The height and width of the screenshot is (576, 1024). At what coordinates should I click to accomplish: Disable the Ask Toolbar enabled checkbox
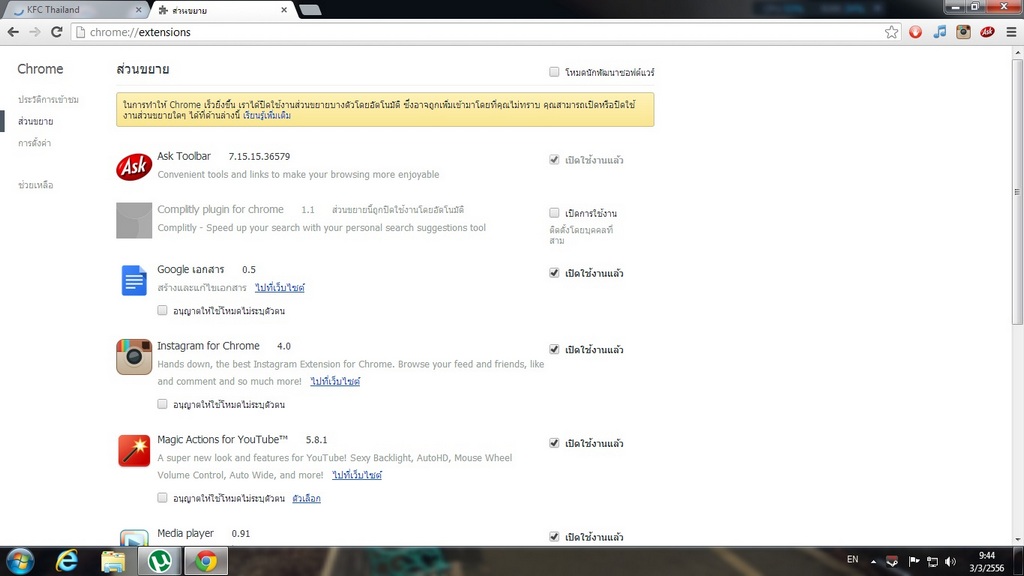[554, 159]
